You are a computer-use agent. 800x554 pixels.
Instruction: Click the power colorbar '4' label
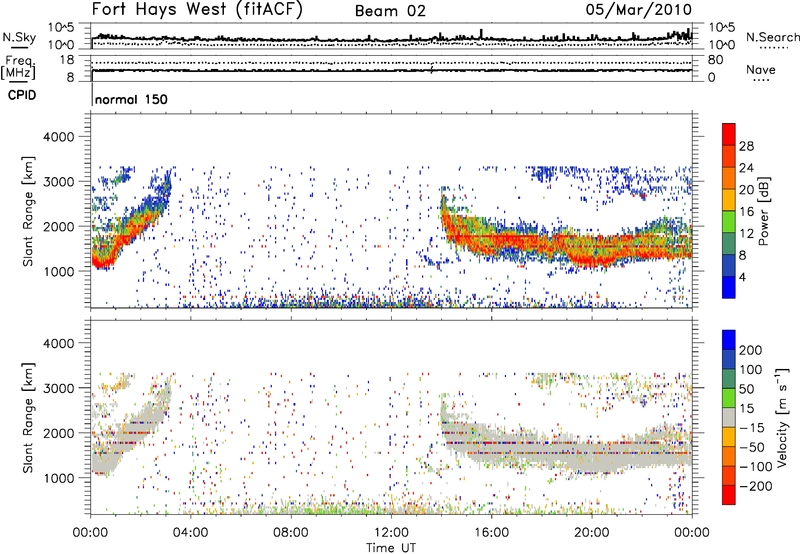(742, 278)
